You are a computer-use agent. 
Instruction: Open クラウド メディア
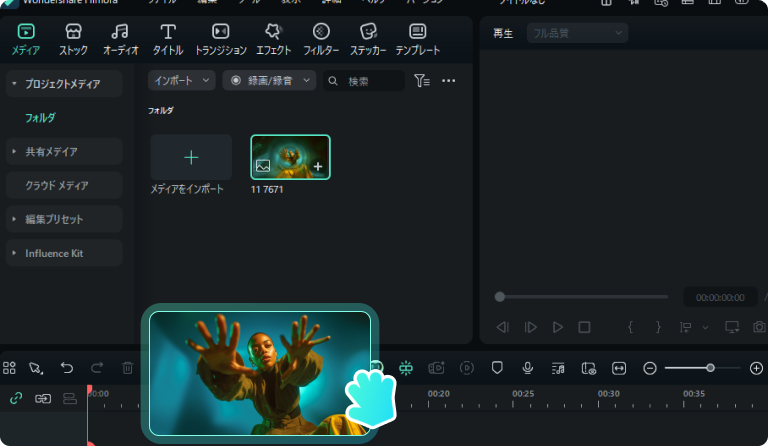[64, 185]
